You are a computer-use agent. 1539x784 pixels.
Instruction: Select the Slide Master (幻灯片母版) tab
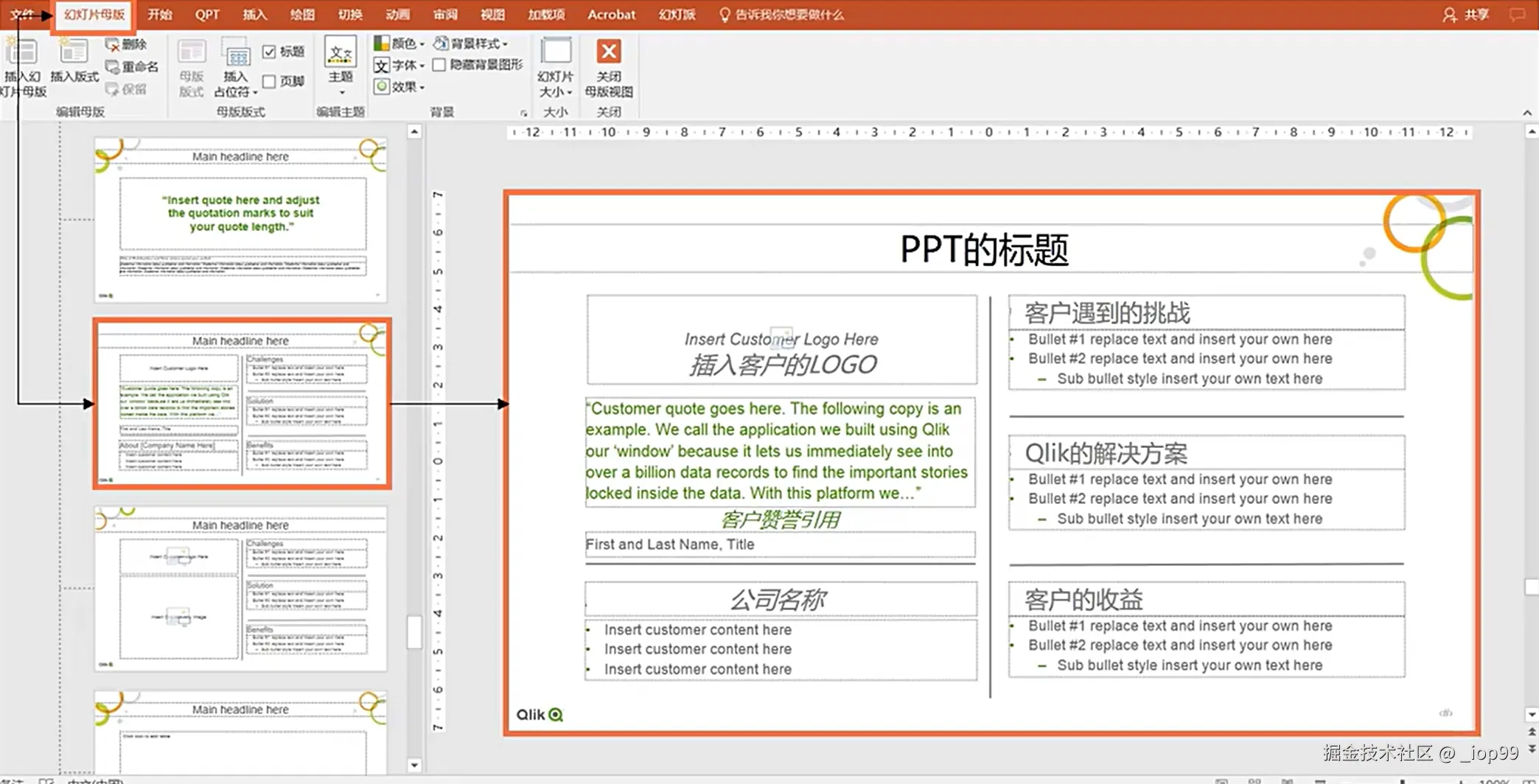tap(94, 15)
